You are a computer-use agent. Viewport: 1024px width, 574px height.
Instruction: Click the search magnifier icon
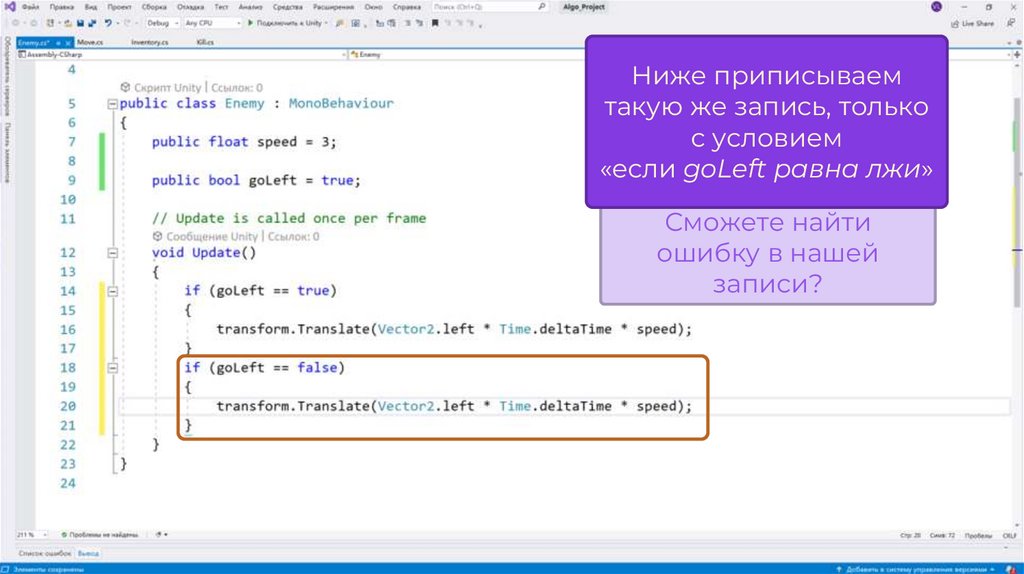click(542, 7)
